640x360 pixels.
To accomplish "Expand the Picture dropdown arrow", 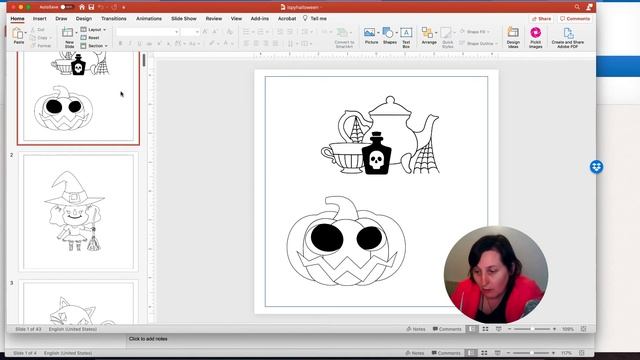I will pos(378,32).
